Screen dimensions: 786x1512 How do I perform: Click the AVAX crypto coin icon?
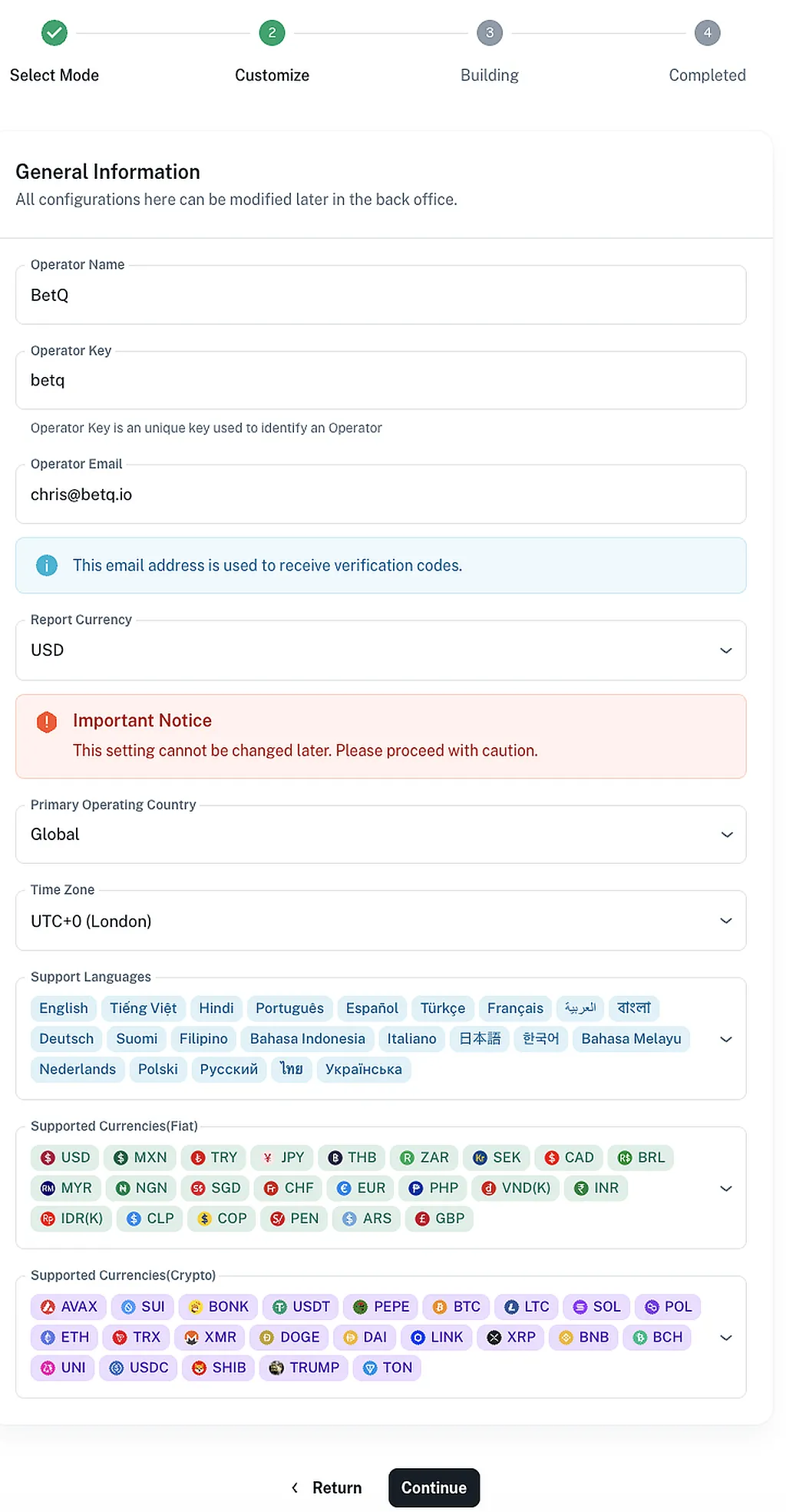coord(48,1307)
